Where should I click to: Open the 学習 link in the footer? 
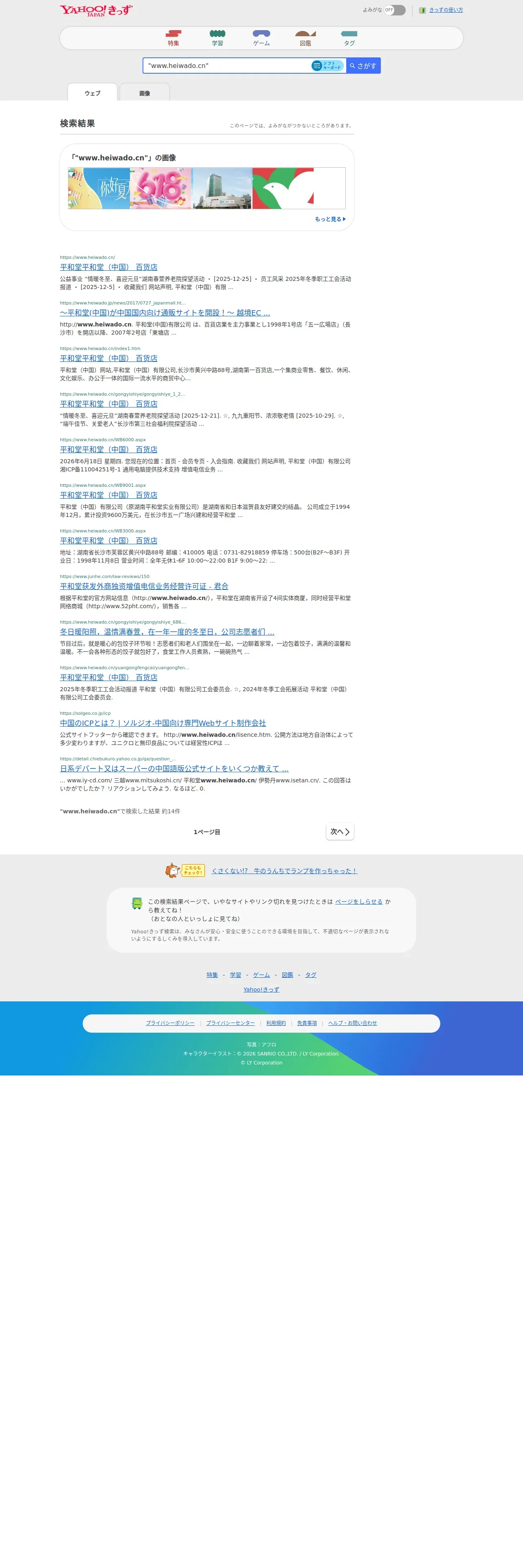pos(235,975)
